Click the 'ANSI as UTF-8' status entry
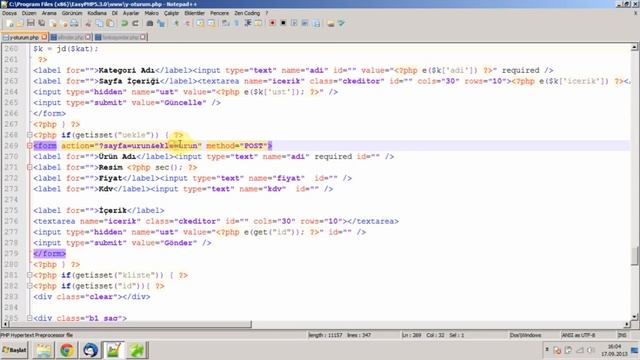Image resolution: width=640 pixels, height=360 pixels. tap(578, 335)
